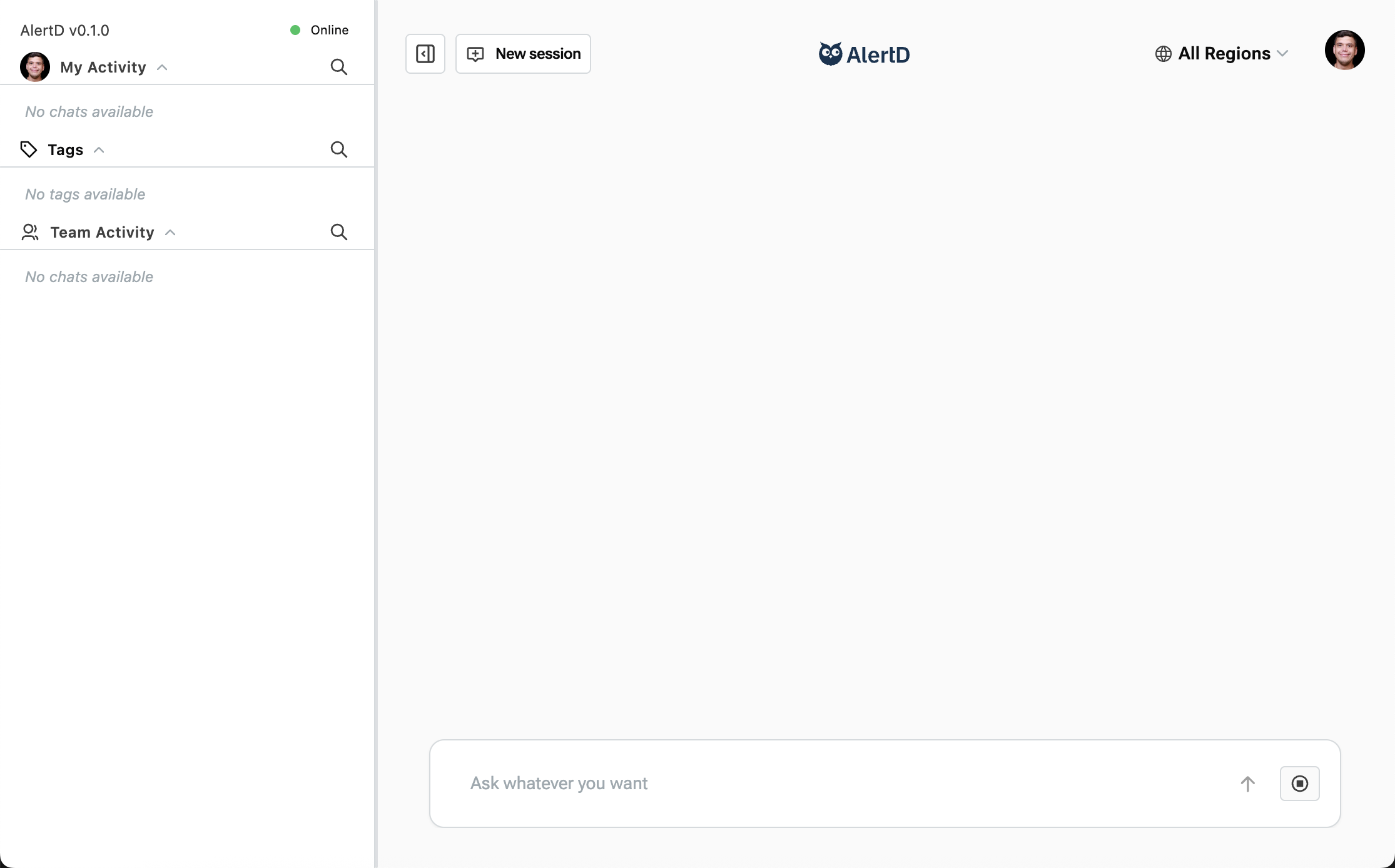Click the new session chat icon
Screen dimensions: 1395x868
point(475,53)
